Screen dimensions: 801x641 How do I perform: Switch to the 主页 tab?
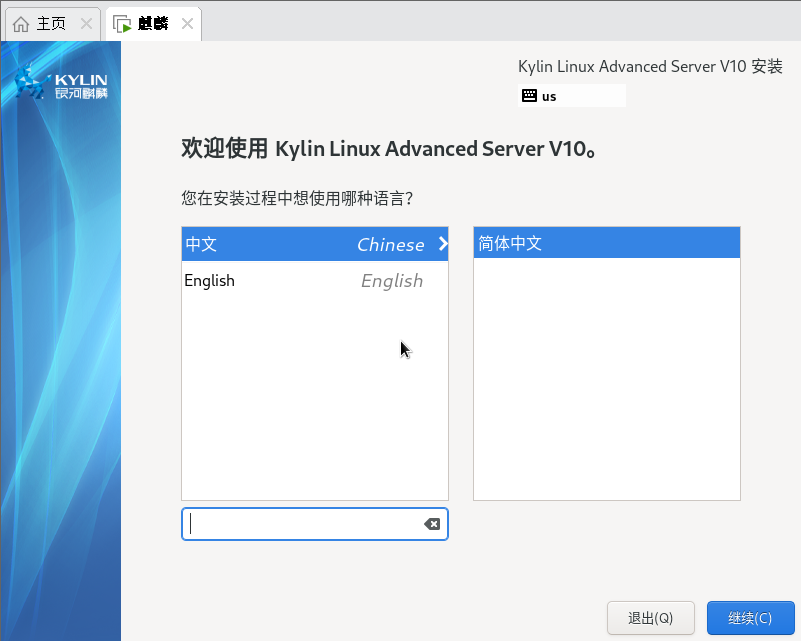coord(51,23)
